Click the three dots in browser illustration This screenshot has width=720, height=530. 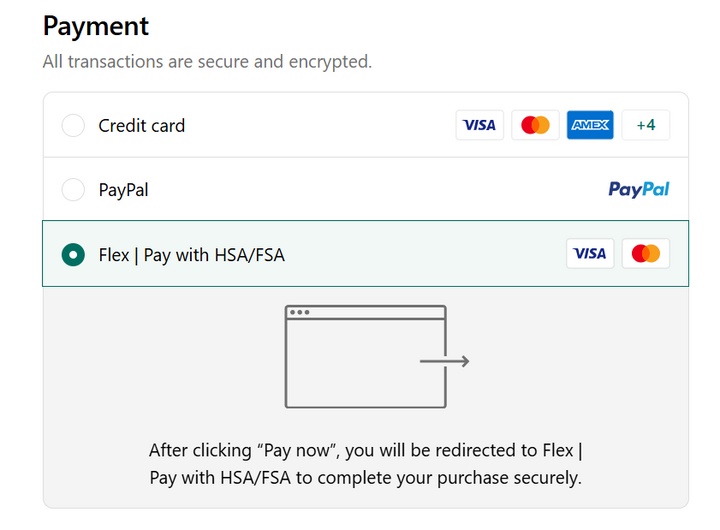point(299,313)
